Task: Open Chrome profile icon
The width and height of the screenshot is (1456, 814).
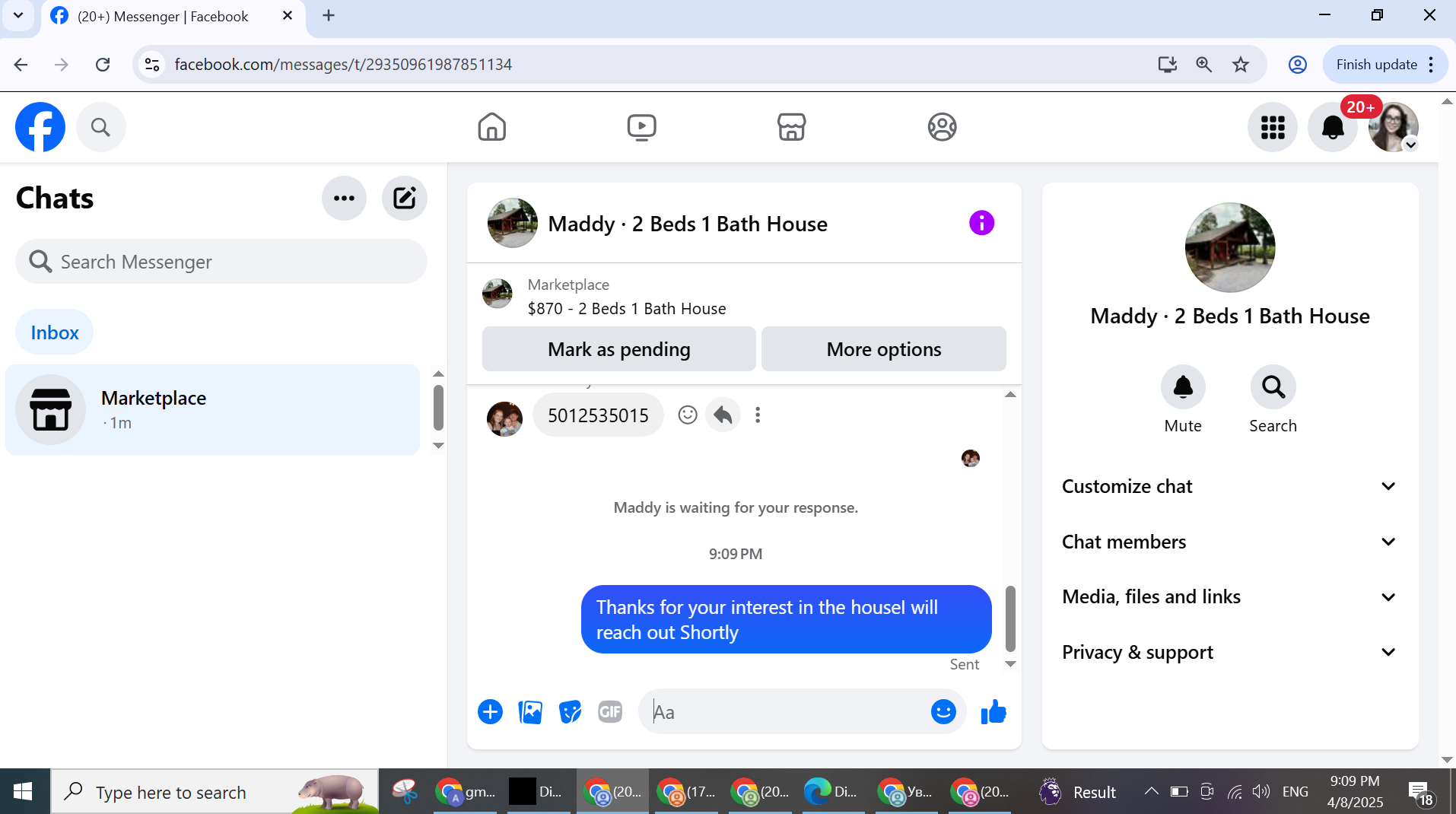Action: (1298, 65)
